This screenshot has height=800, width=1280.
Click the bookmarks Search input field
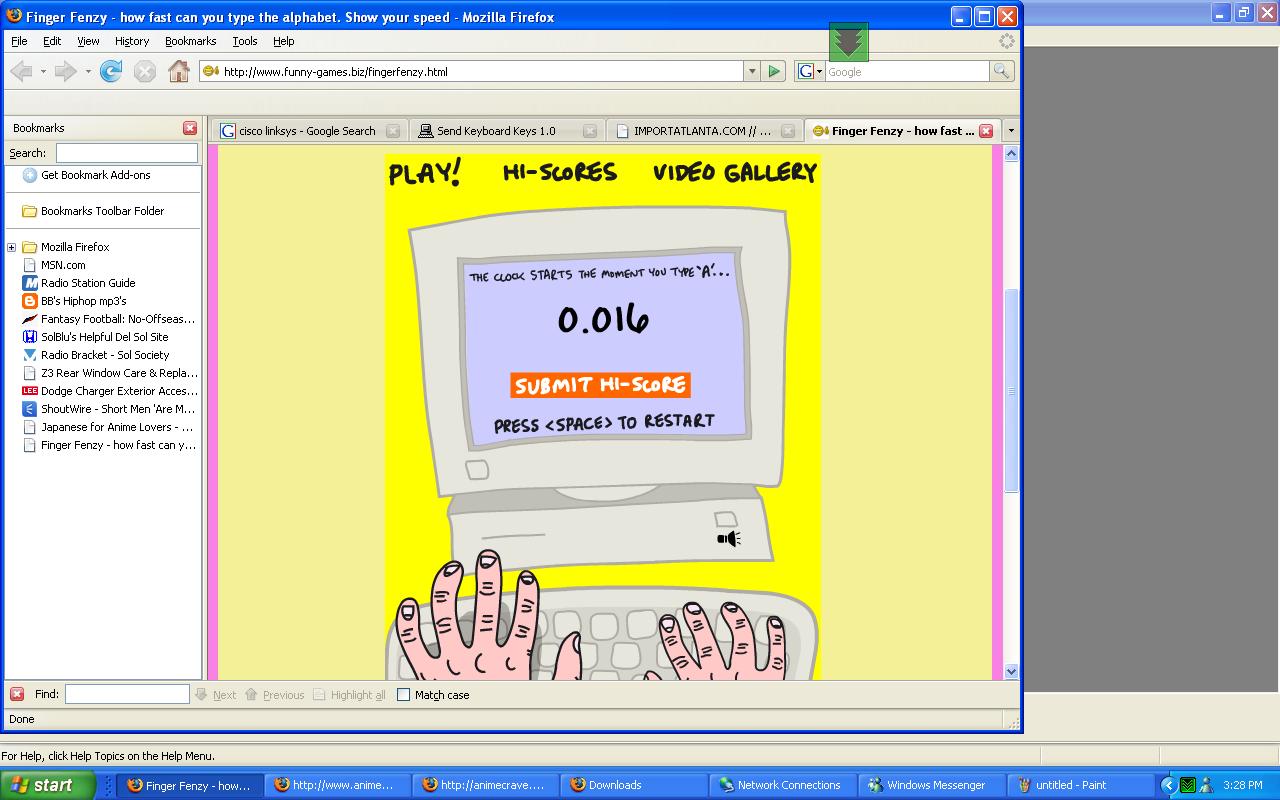click(x=126, y=153)
